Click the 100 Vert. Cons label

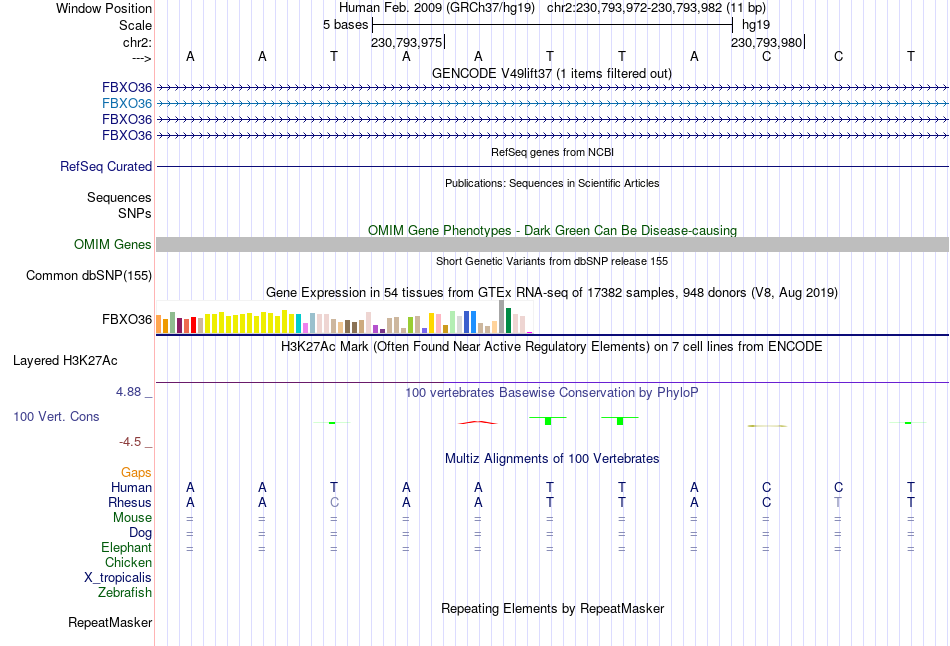tap(56, 416)
